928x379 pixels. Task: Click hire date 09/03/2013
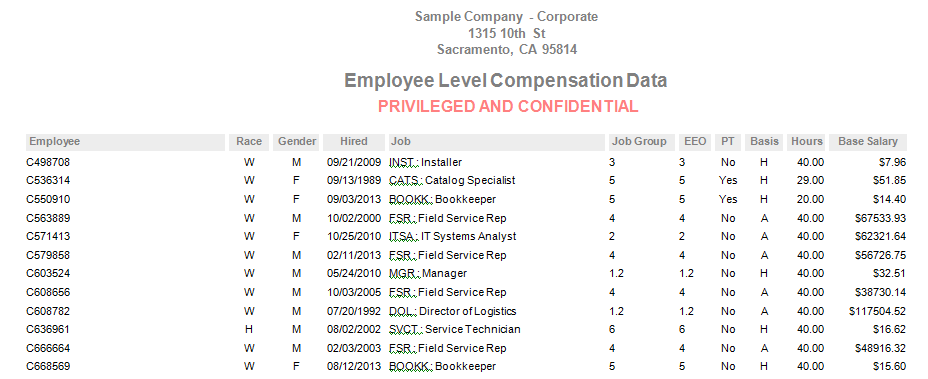pos(354,200)
